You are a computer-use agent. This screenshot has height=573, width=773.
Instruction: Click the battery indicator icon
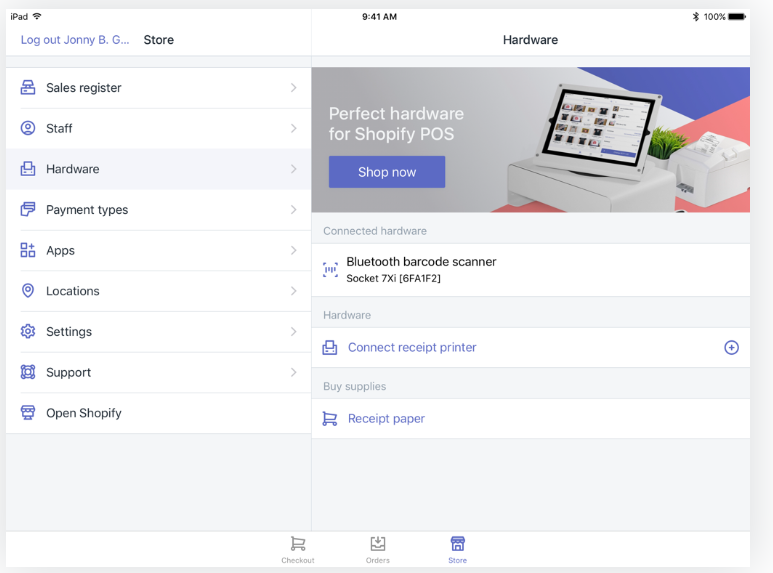click(737, 16)
